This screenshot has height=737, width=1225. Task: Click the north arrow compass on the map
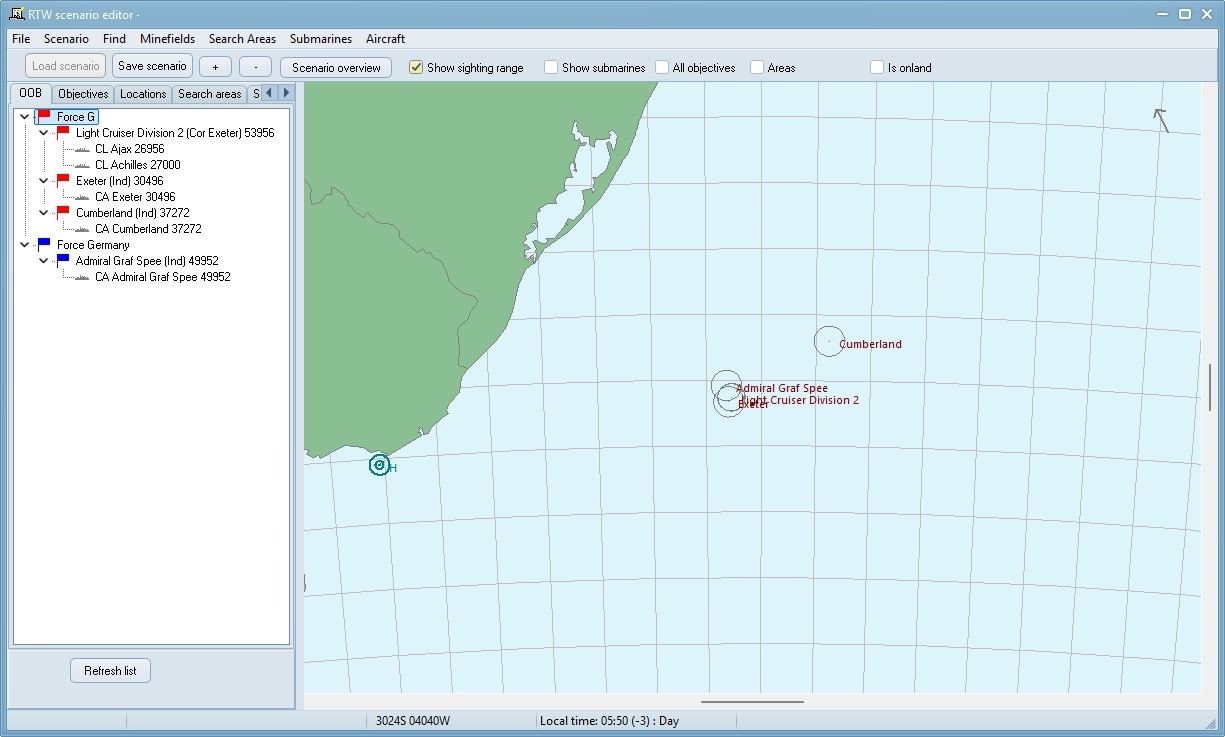1161,120
